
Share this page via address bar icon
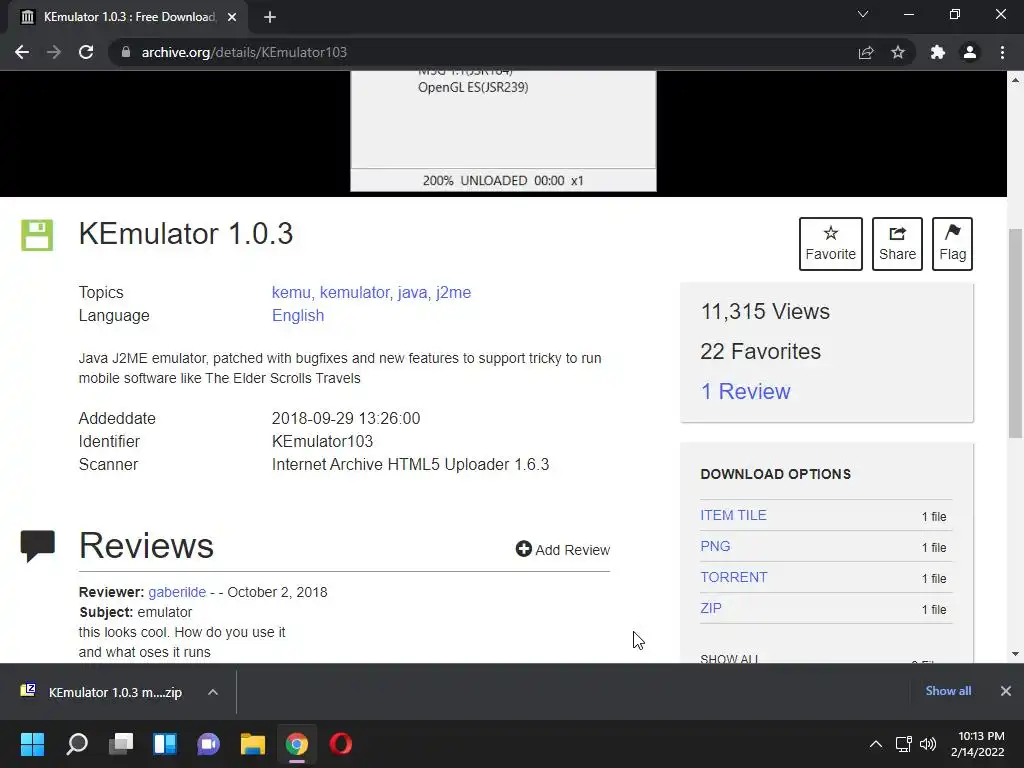coord(866,52)
